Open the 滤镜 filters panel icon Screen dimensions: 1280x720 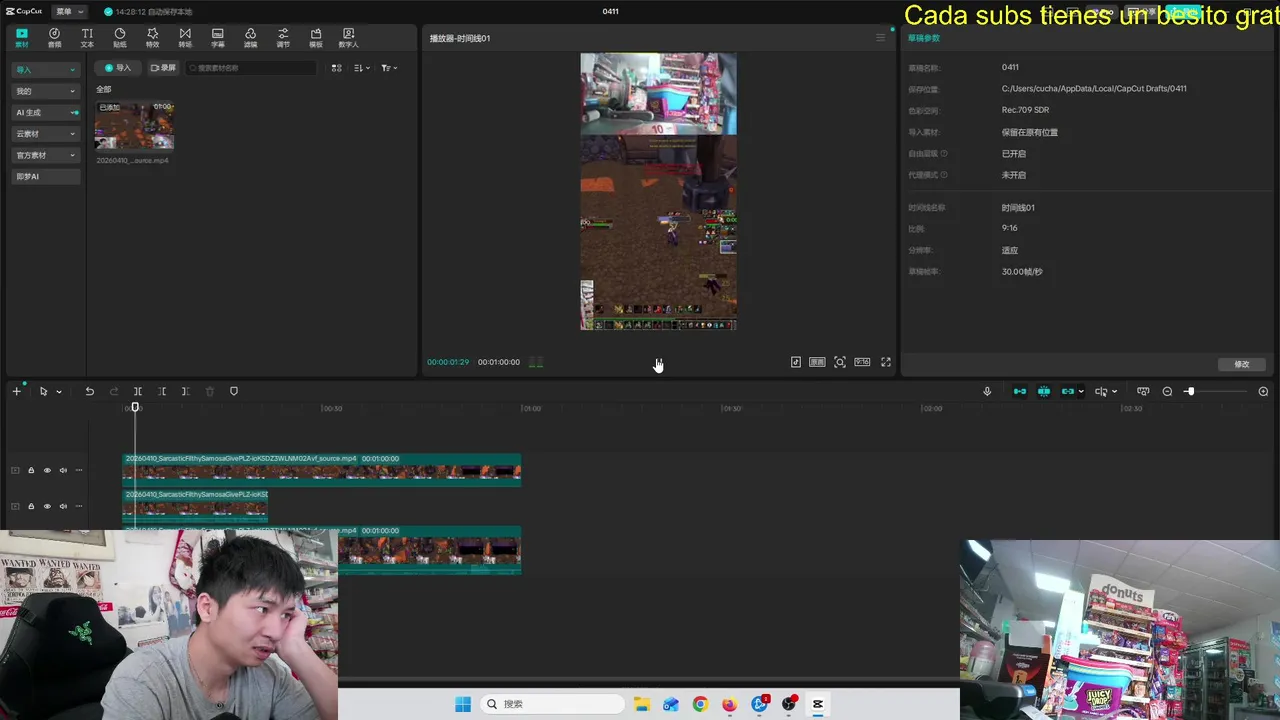250,38
